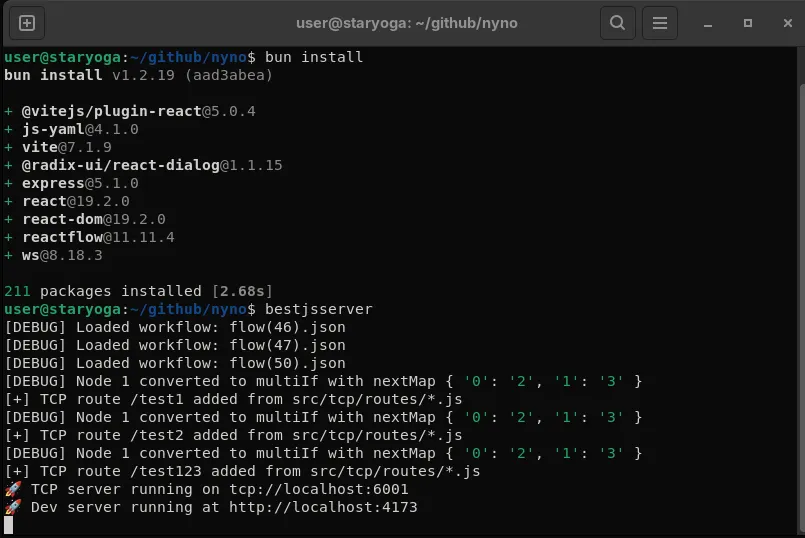Click the reactflow@11.11.4 package entry
The width and height of the screenshot is (805, 538).
98,237
